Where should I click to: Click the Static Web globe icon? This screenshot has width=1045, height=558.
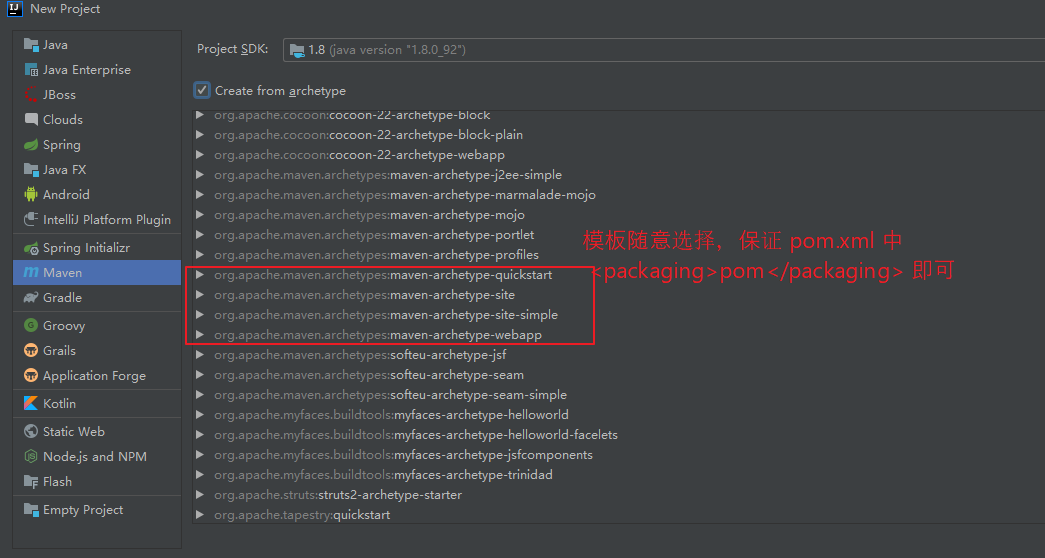(x=31, y=431)
